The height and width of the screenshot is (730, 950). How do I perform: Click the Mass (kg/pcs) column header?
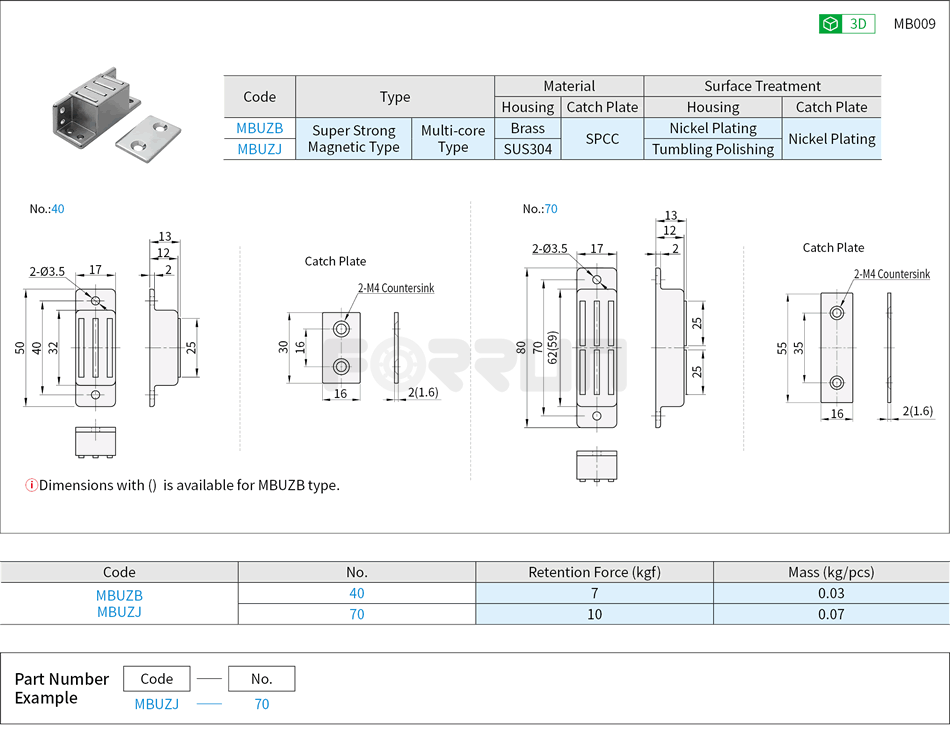[831, 572]
